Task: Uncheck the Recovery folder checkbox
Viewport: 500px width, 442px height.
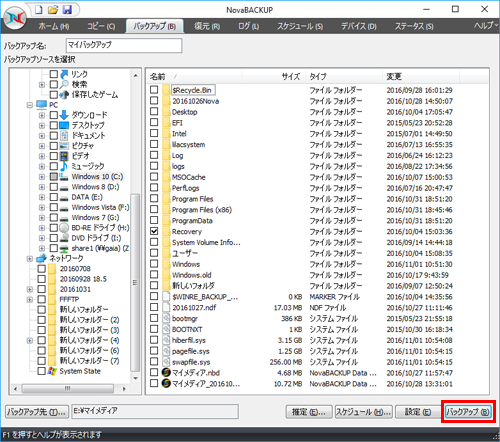Action: click(x=154, y=231)
